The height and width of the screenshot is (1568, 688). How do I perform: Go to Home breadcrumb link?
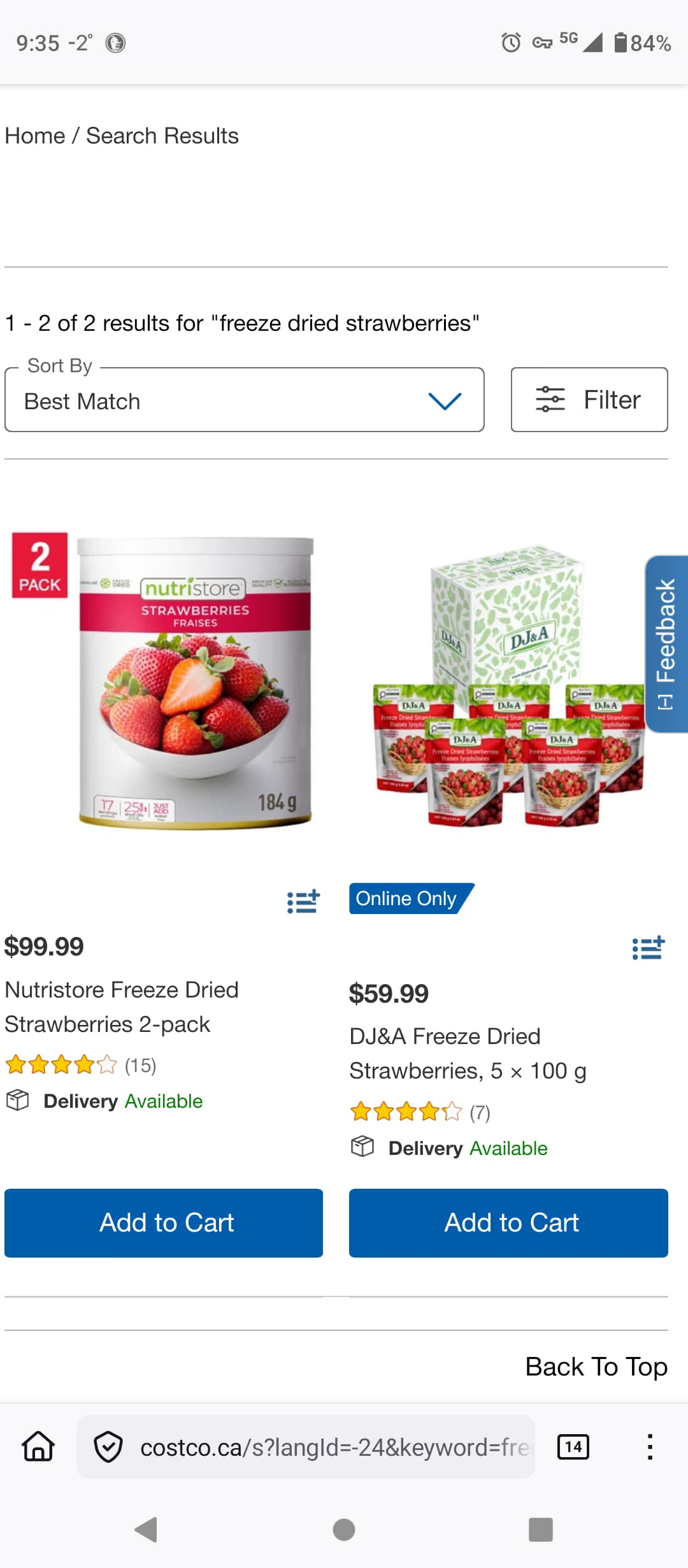click(x=35, y=136)
